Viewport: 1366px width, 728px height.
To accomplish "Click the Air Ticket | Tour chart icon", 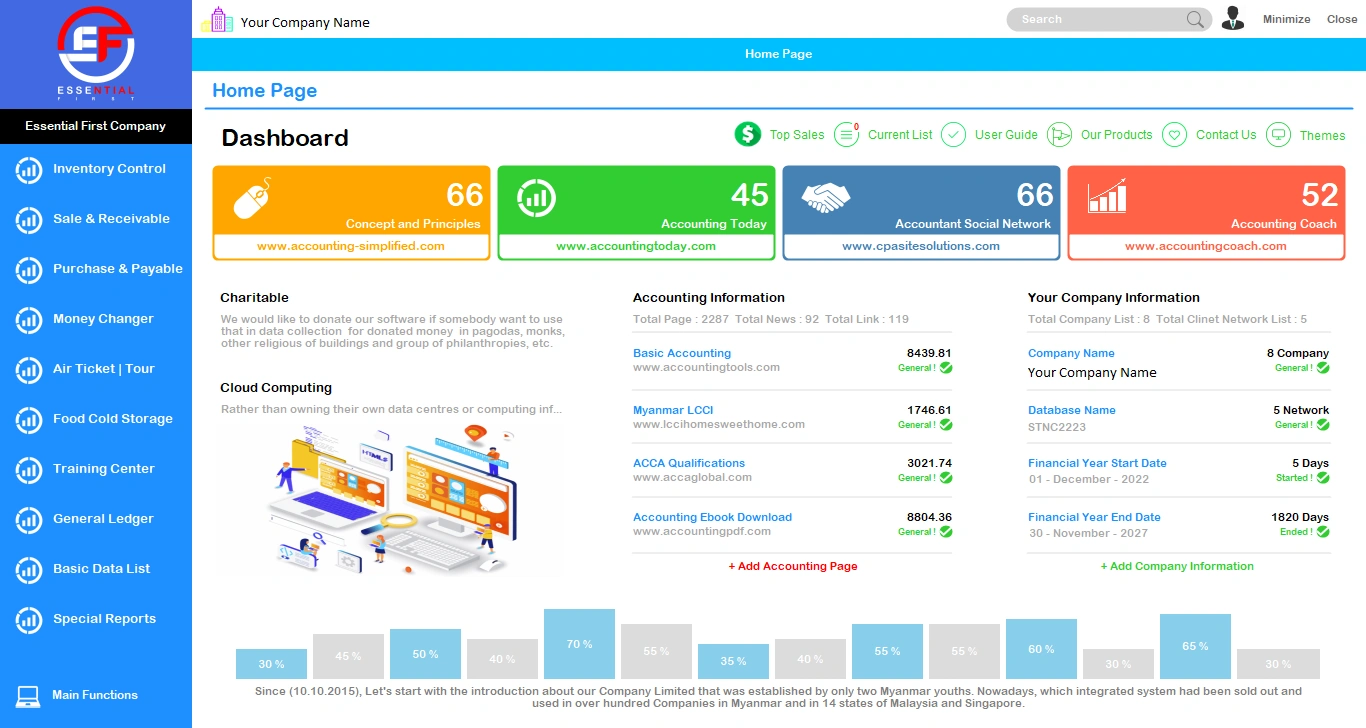I will [28, 370].
